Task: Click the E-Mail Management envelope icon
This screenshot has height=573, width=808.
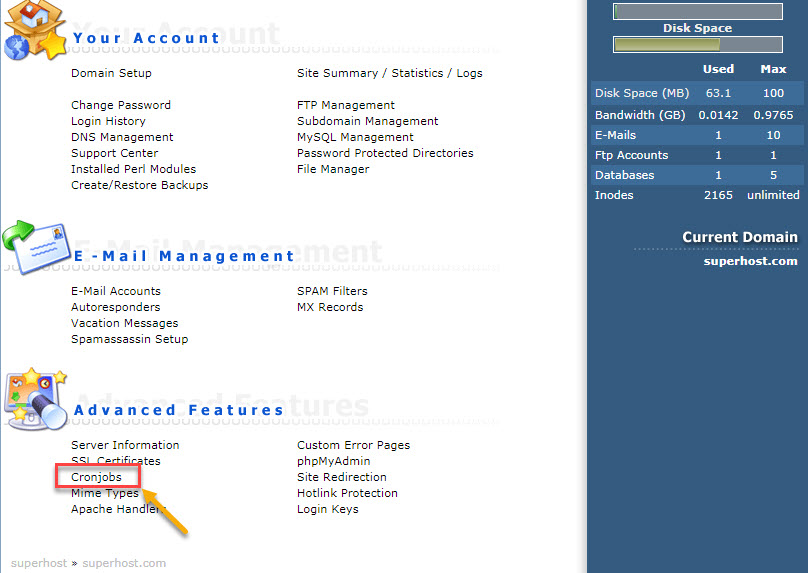Action: pyautogui.click(x=36, y=247)
